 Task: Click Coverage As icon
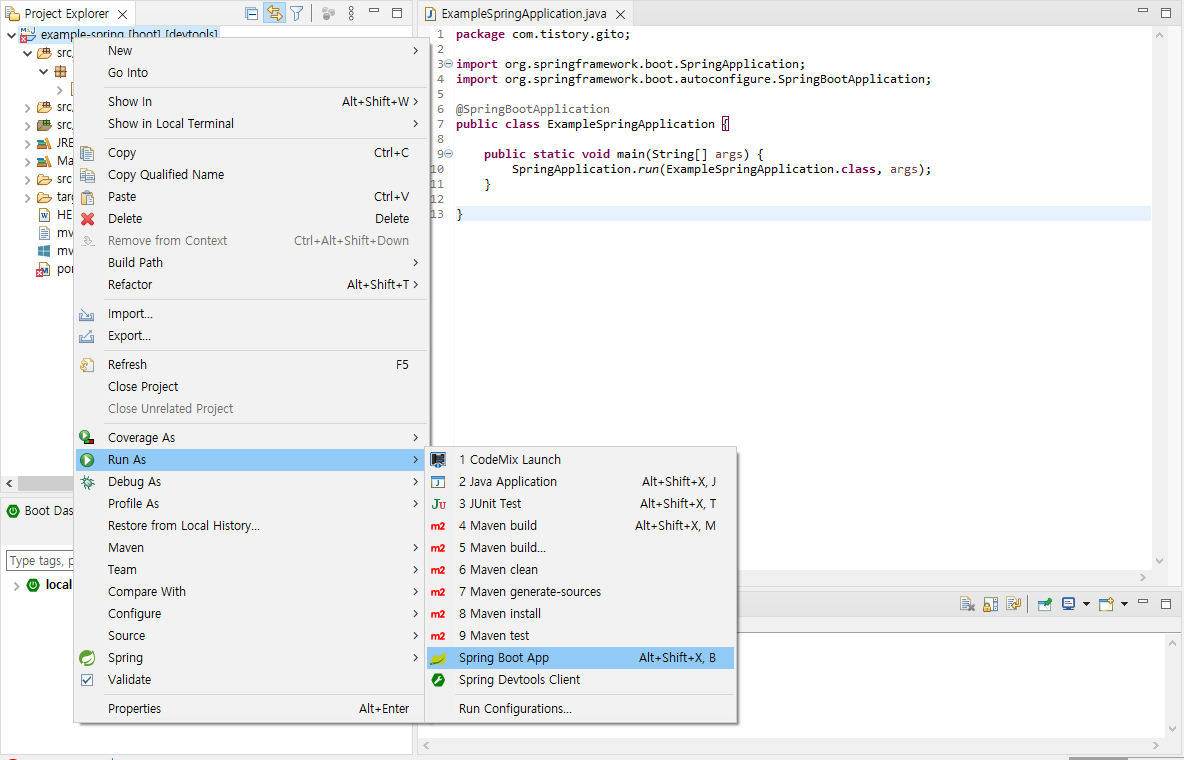tap(87, 437)
